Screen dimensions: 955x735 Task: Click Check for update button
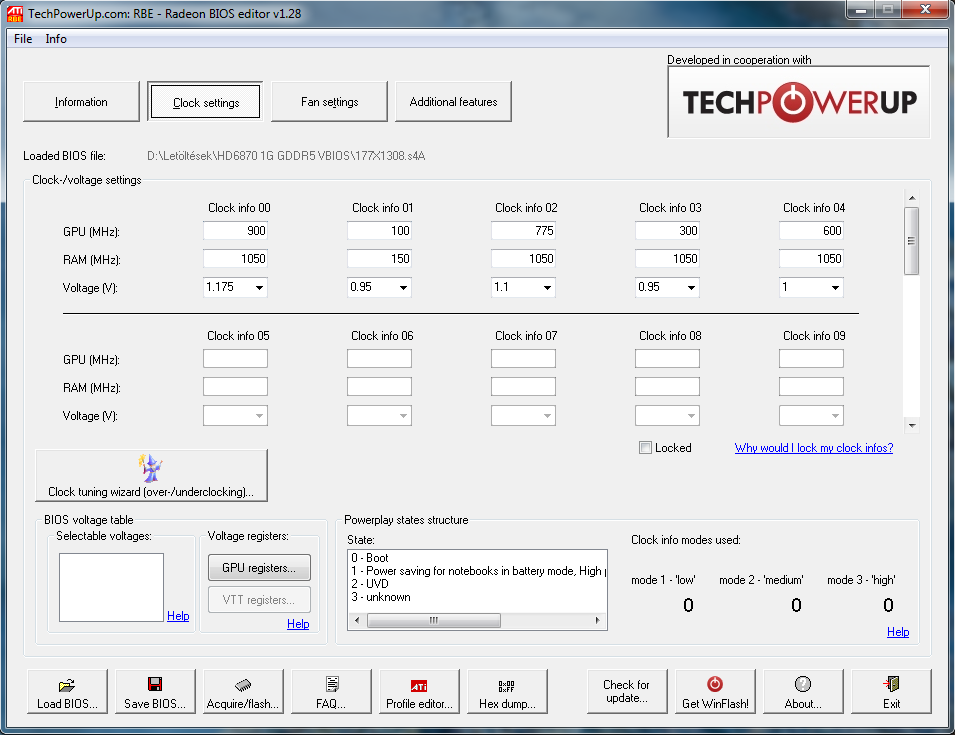tap(627, 691)
